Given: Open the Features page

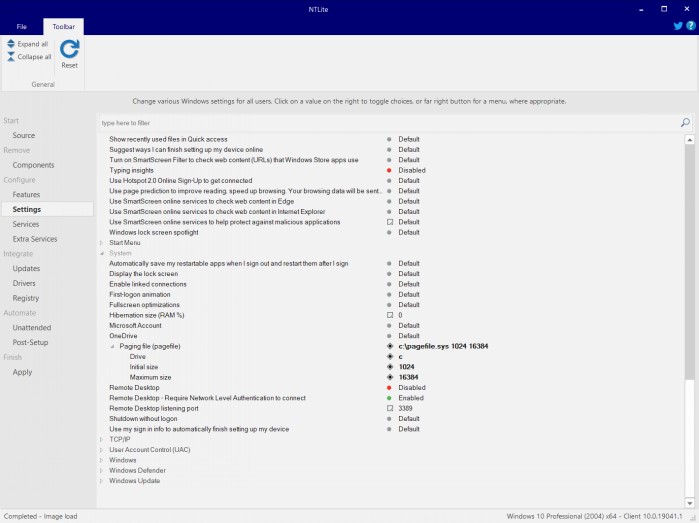Looking at the screenshot, I should 26,194.
